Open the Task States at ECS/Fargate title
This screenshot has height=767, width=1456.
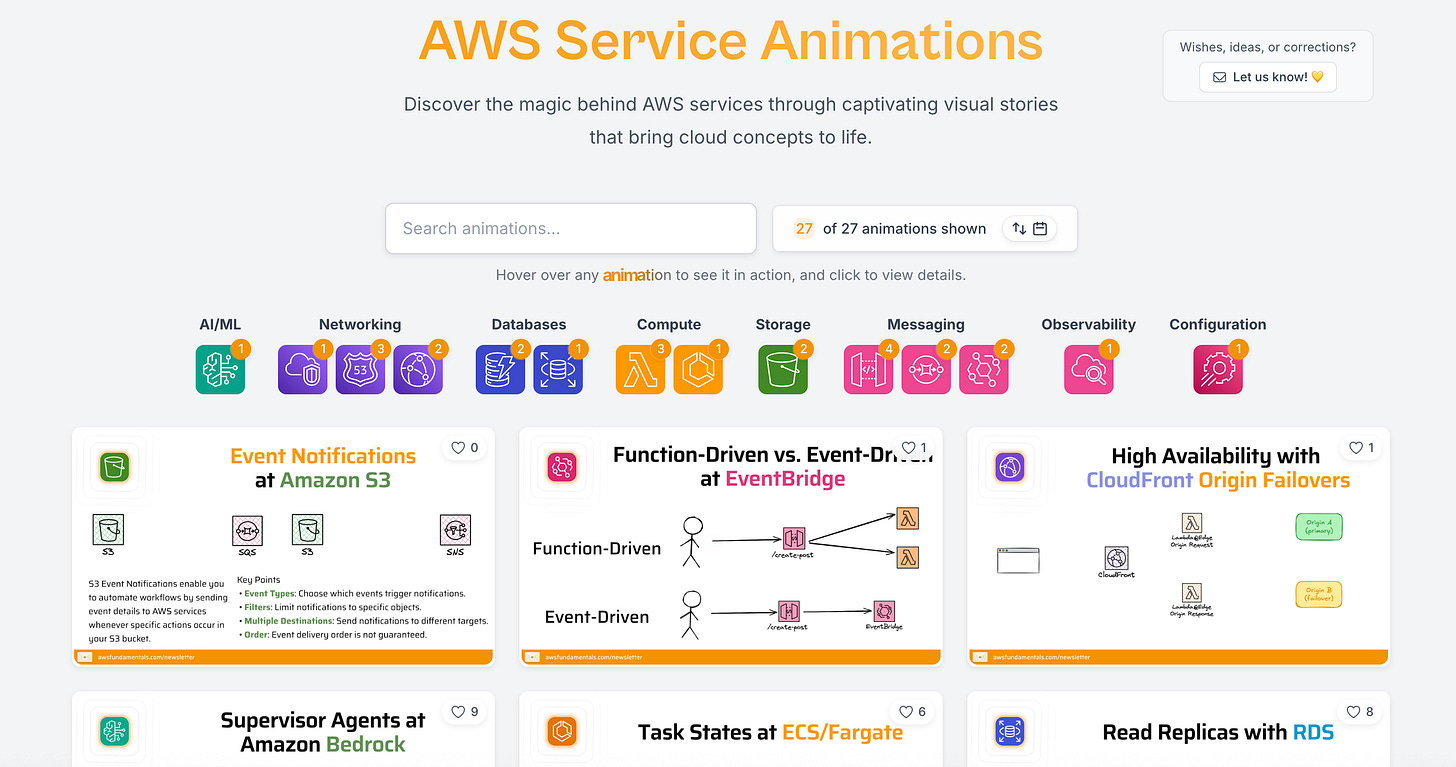(770, 732)
